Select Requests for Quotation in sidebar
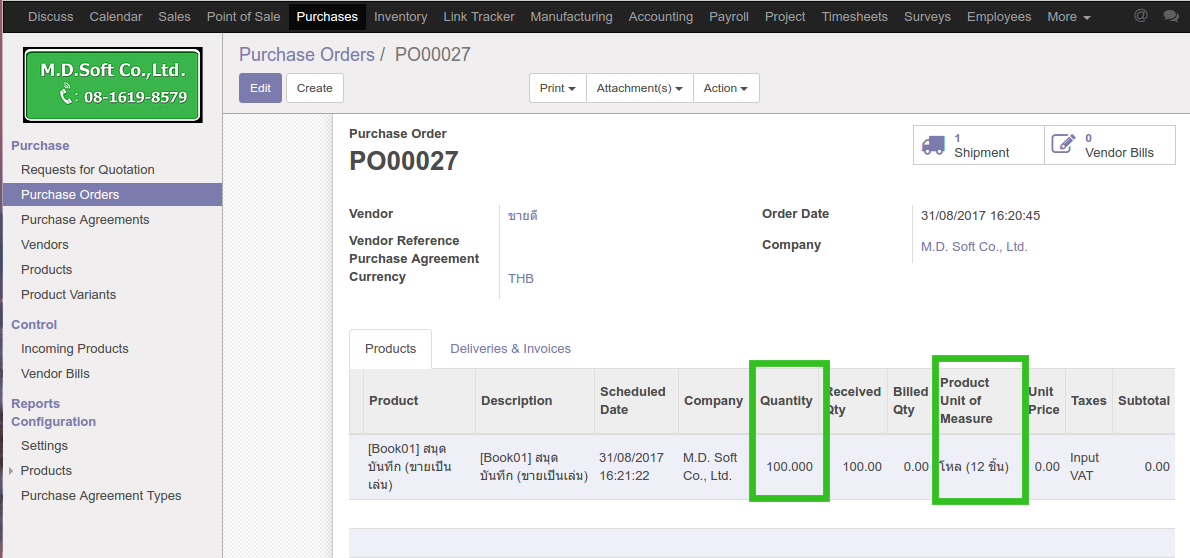 click(88, 170)
